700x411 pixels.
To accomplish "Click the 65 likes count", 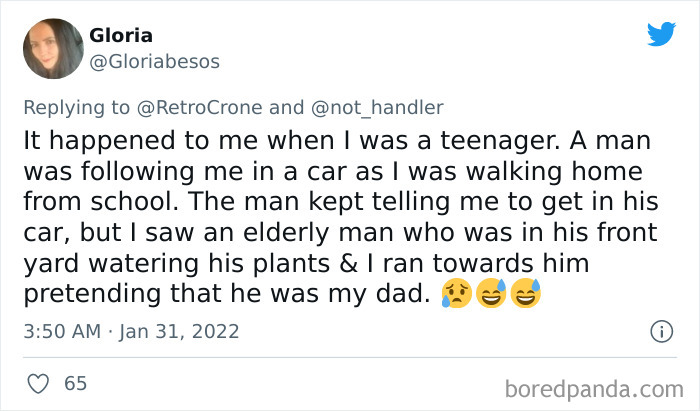I will (x=75, y=382).
